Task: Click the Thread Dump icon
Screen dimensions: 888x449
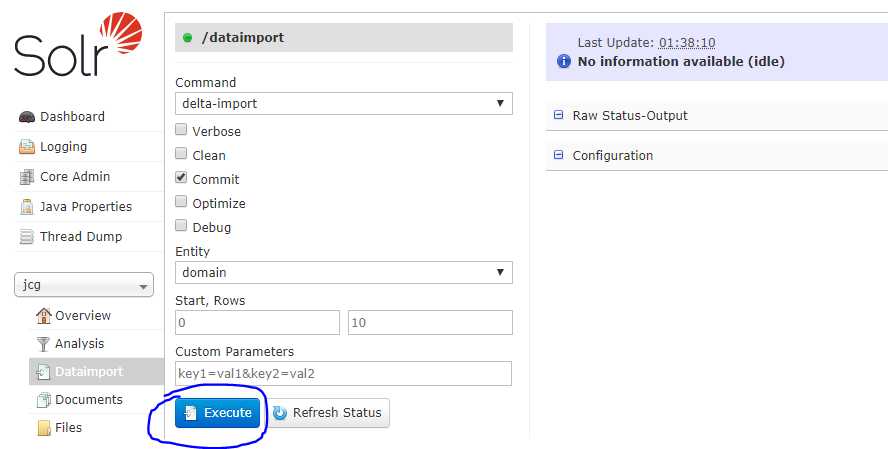Action: point(27,237)
